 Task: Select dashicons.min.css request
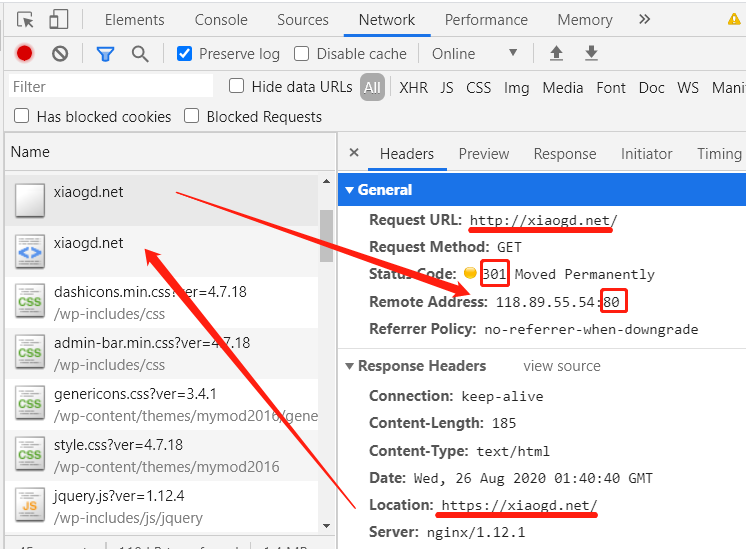[x=162, y=303]
